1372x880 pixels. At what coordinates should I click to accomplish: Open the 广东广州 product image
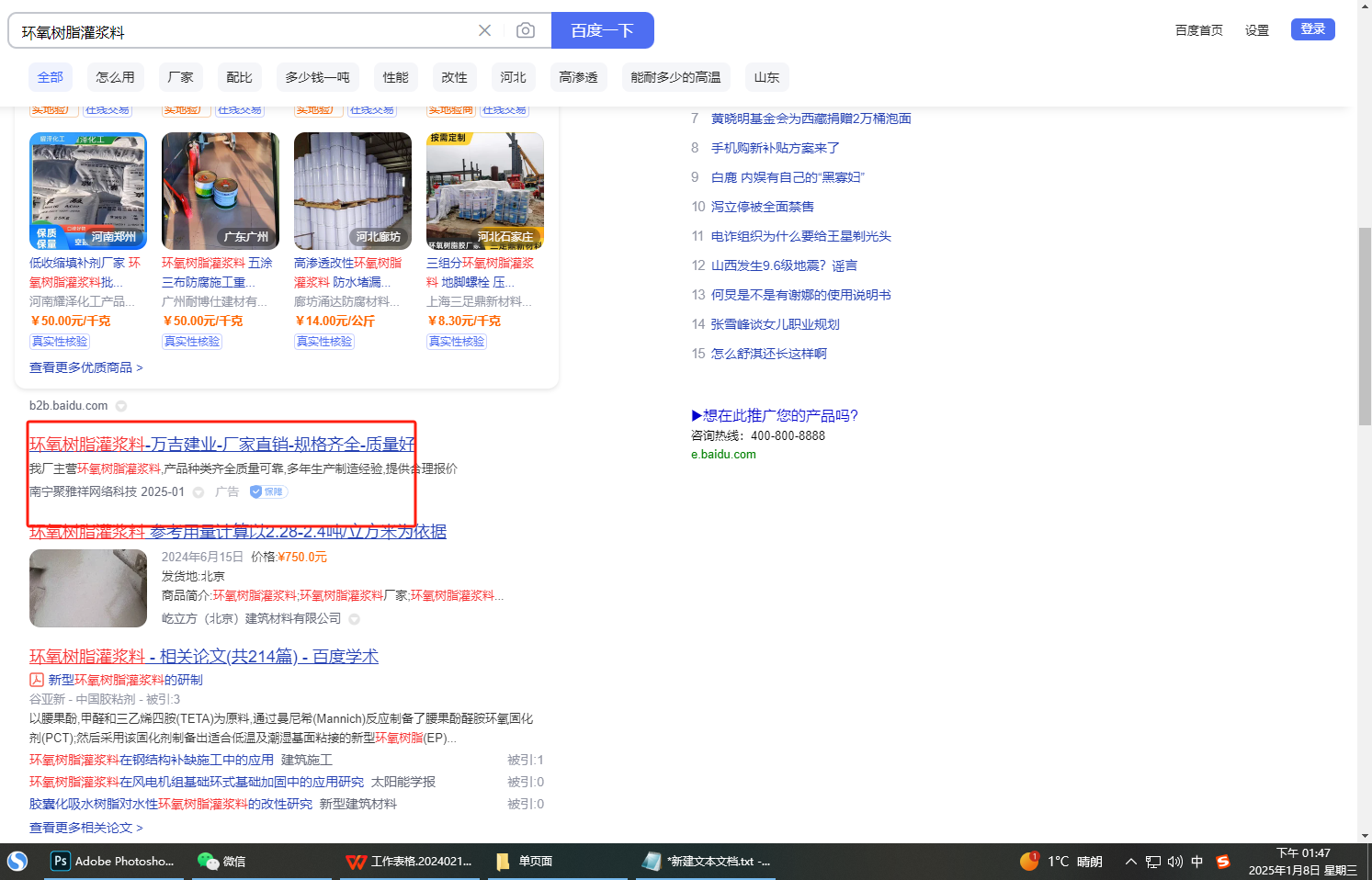(x=221, y=191)
